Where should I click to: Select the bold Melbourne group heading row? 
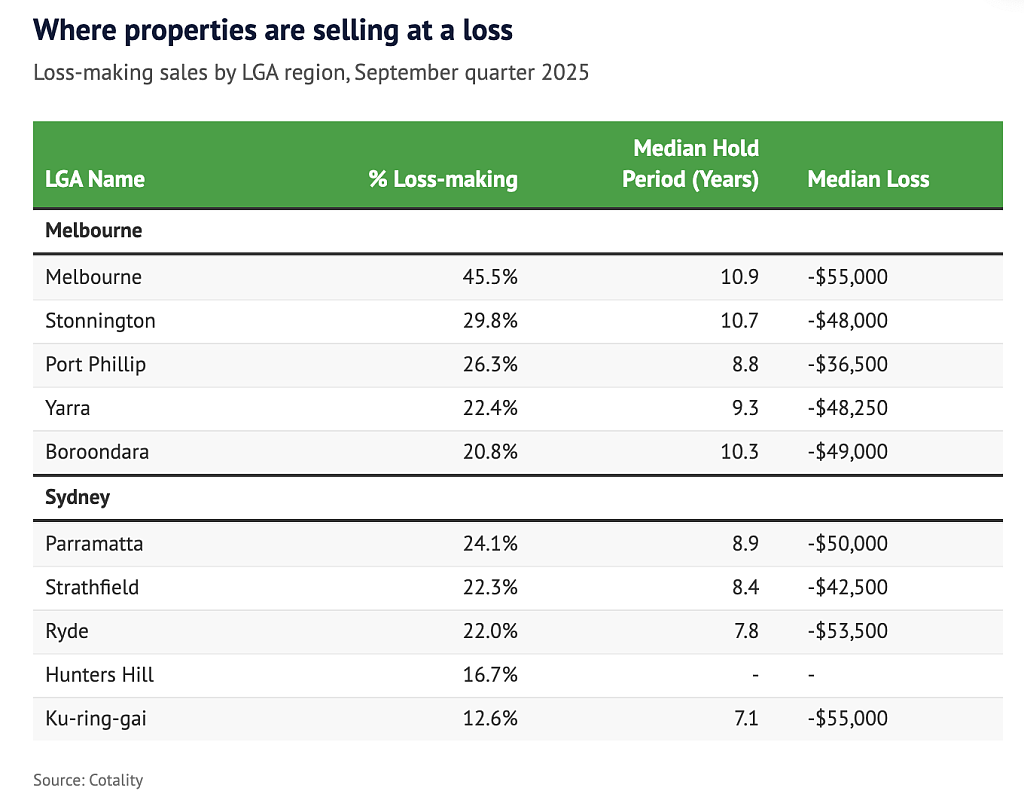pos(94,230)
